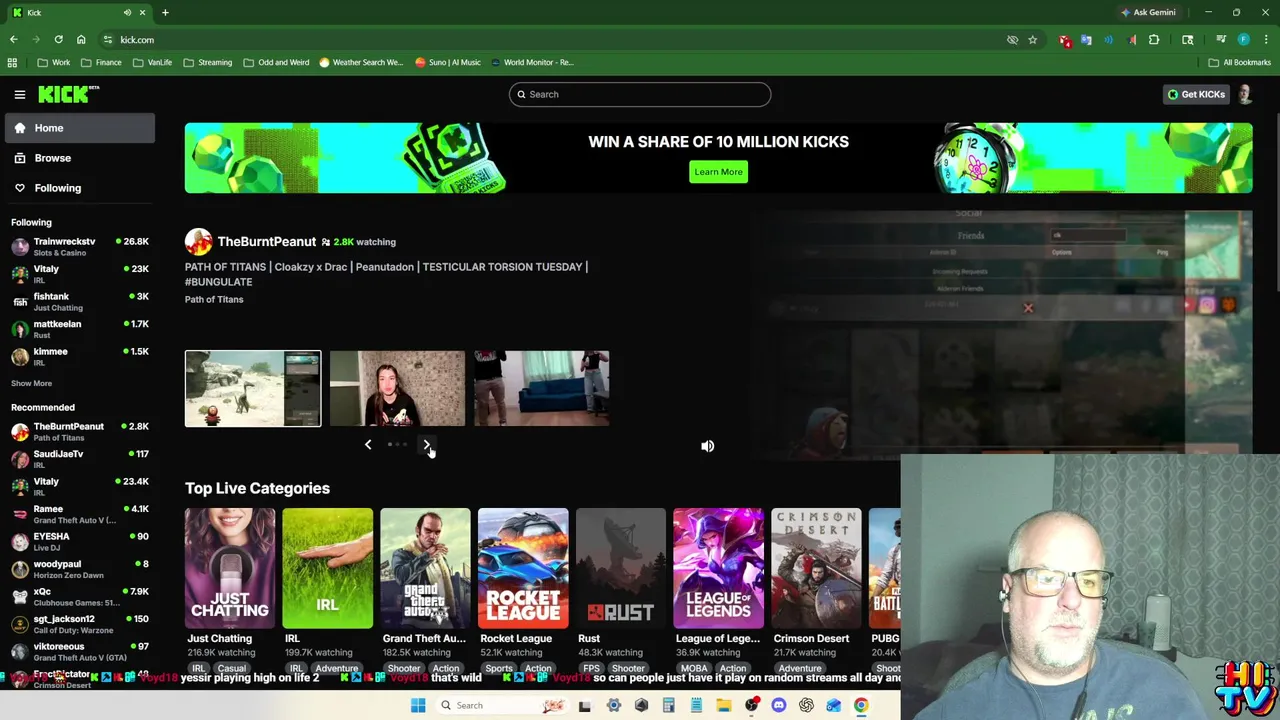Click the Casual tag under Just Chatting

click(231, 668)
